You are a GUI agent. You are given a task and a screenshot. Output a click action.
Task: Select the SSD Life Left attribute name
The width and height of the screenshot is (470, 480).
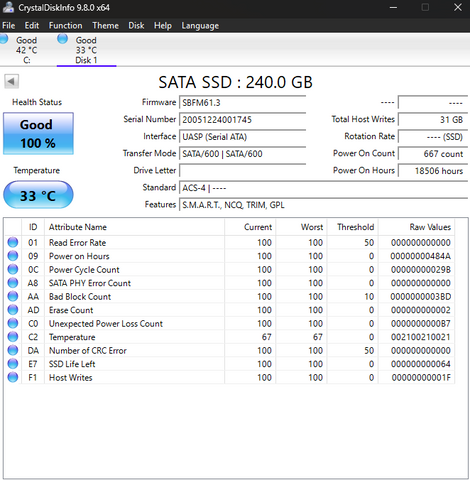click(x=72, y=364)
